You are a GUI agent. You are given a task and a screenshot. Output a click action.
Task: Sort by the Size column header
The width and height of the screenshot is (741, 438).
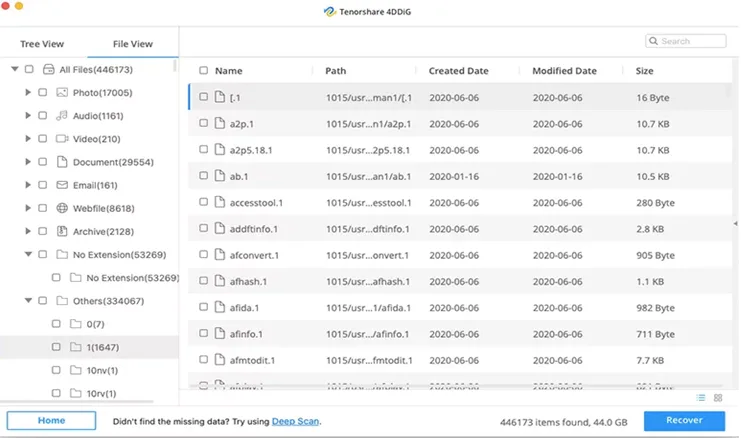pos(644,71)
